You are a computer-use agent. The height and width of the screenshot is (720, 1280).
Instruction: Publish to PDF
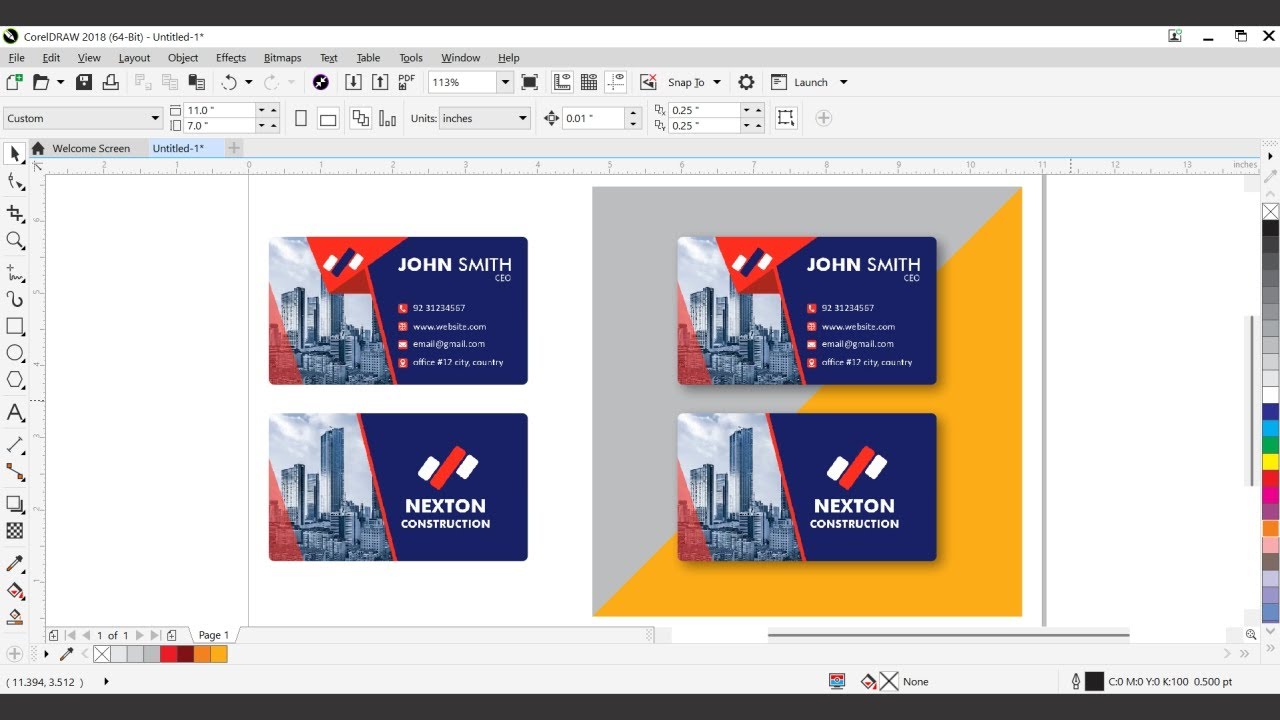[x=406, y=82]
